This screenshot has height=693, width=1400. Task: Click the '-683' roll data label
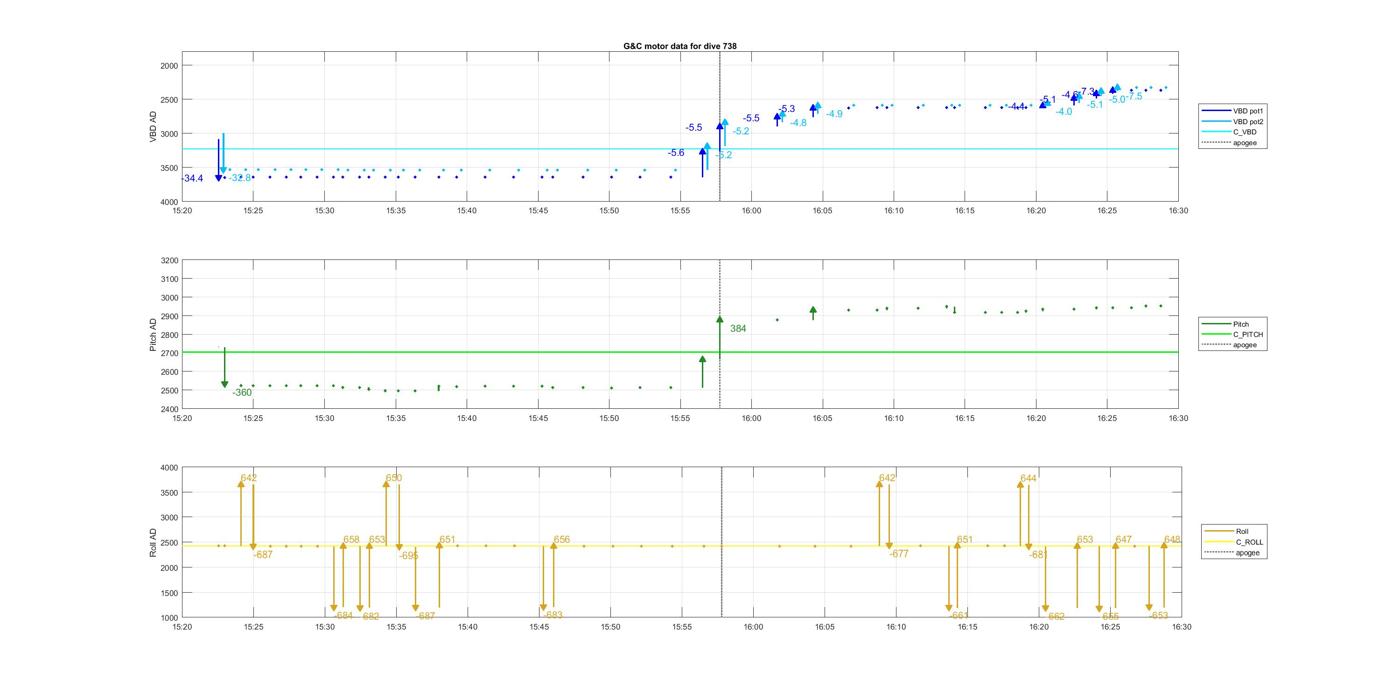click(x=553, y=615)
